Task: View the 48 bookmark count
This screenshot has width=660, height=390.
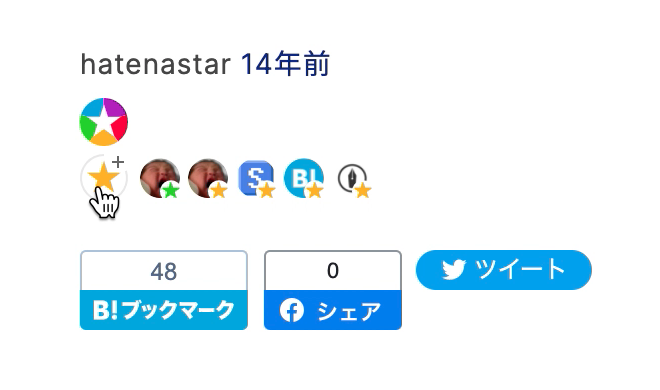Action: pyautogui.click(x=164, y=271)
